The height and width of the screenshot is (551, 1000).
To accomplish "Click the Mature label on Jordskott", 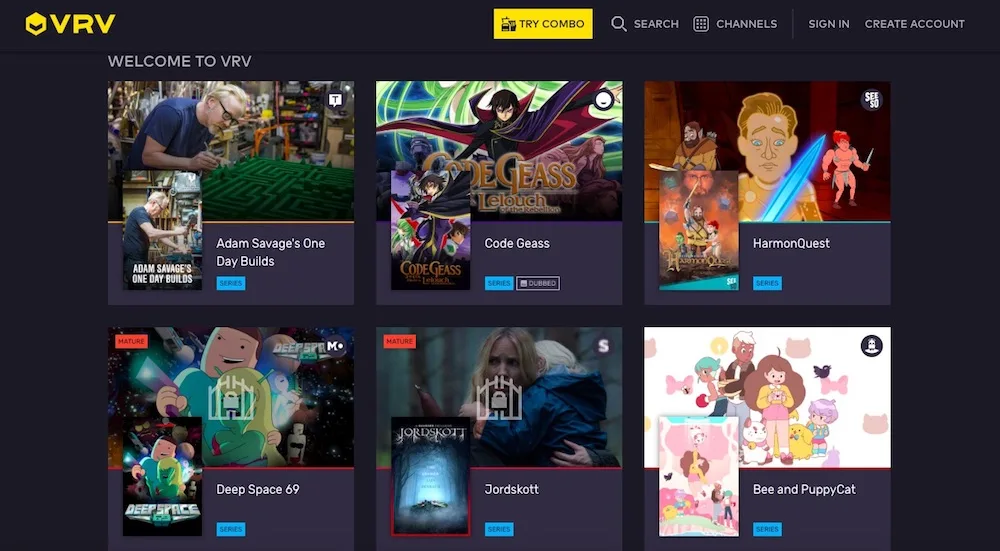I will point(399,341).
